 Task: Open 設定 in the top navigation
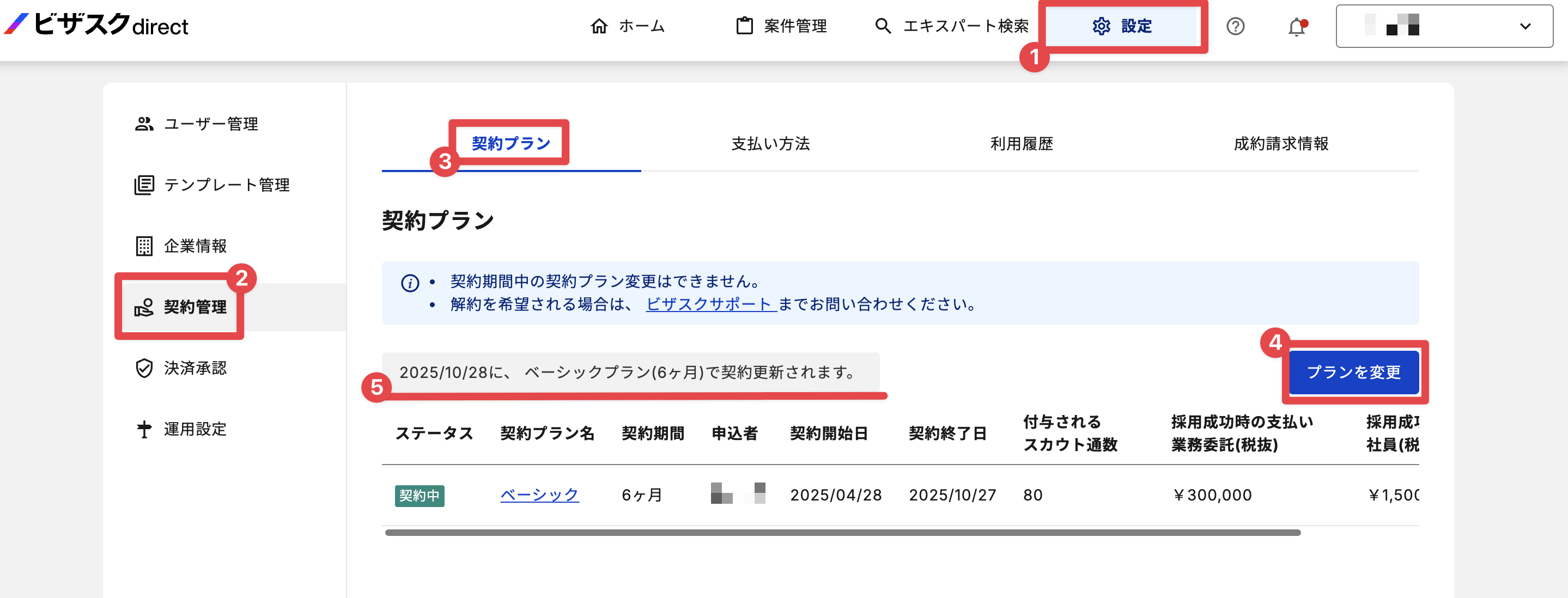pos(1122,26)
